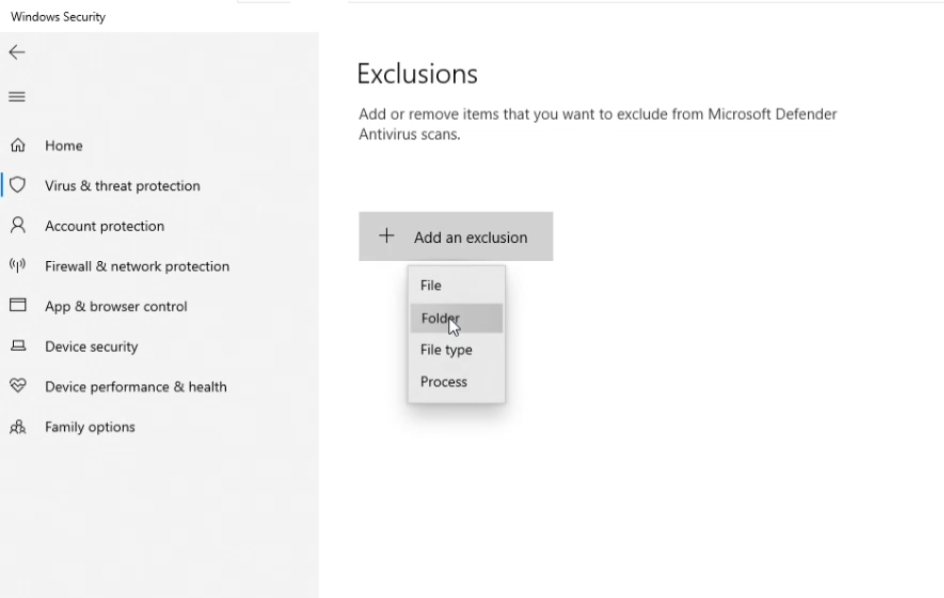The width and height of the screenshot is (944, 598).
Task: Open Firewall & network protection page
Action: (137, 266)
